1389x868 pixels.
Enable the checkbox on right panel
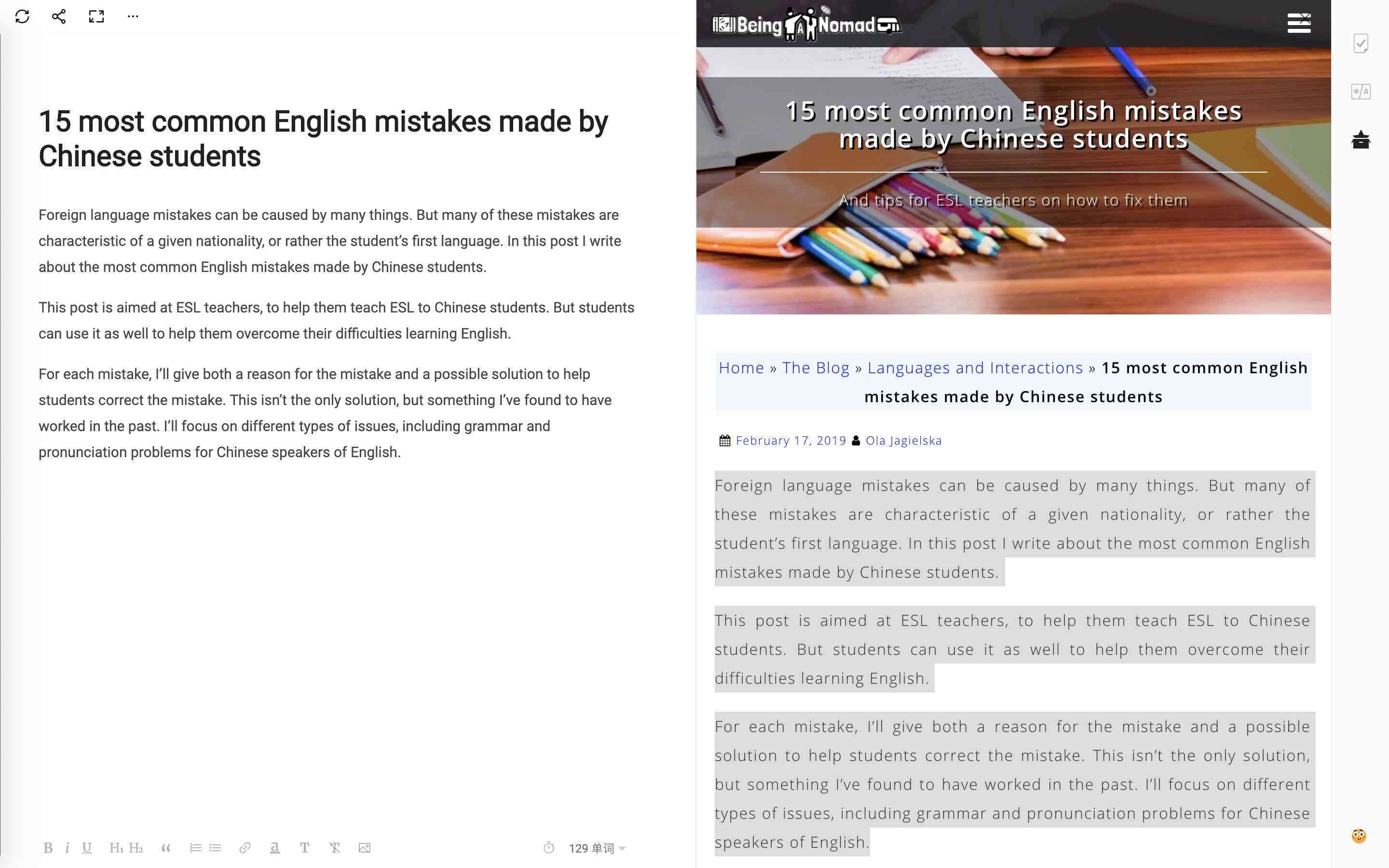[1361, 43]
